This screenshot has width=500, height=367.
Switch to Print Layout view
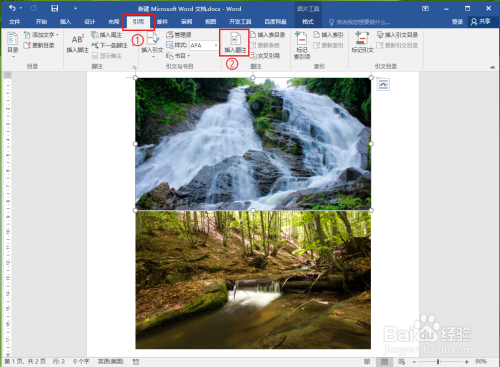(x=384, y=362)
